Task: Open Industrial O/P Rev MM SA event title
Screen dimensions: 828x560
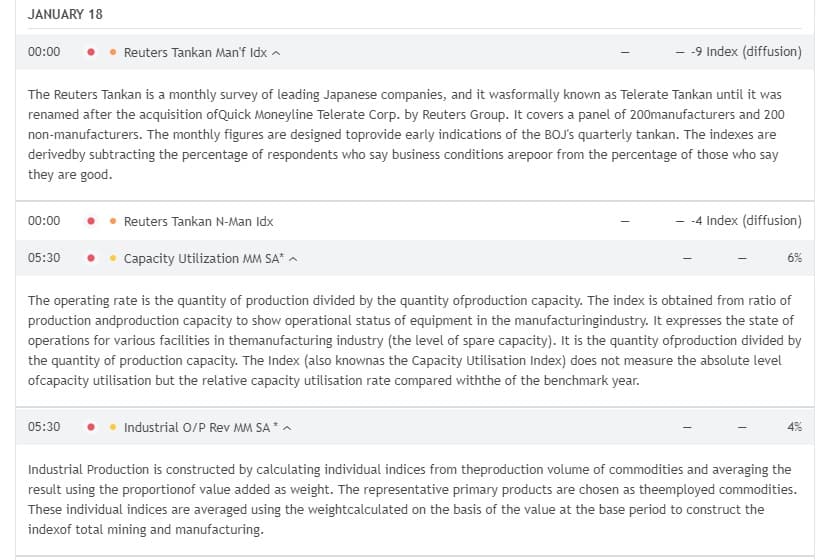Action: click(201, 427)
